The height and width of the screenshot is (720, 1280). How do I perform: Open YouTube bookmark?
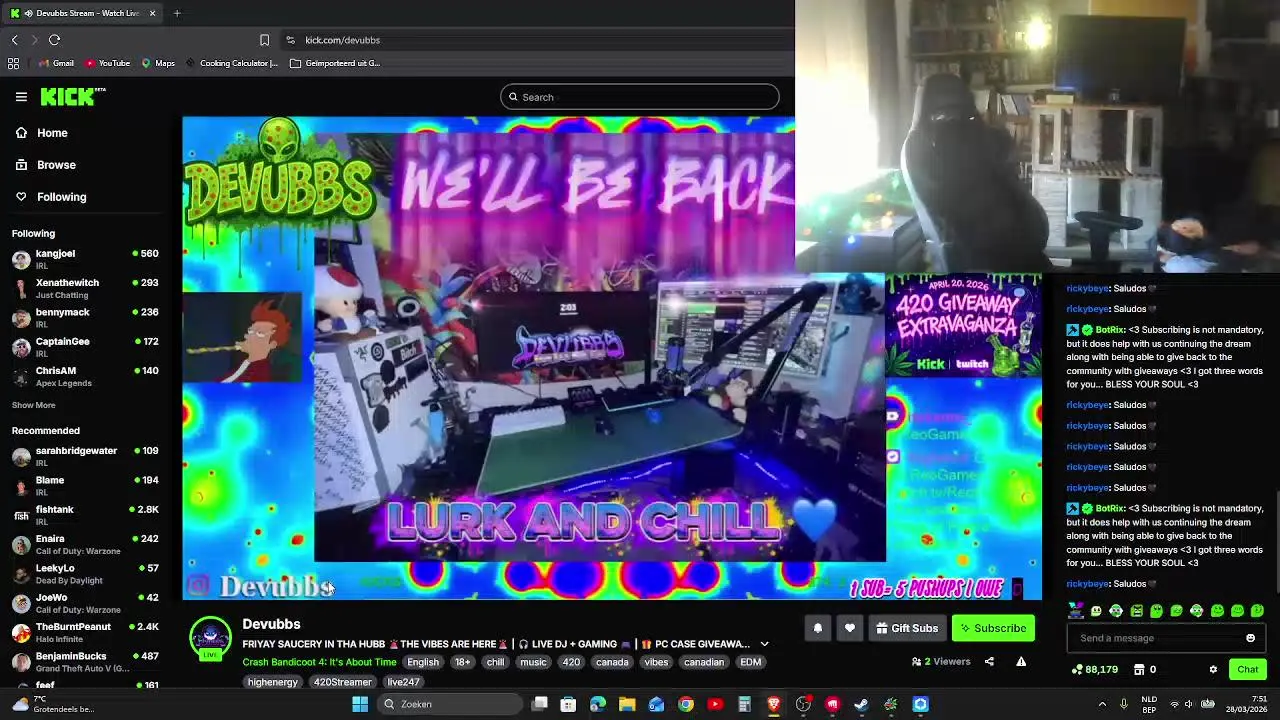107,63
